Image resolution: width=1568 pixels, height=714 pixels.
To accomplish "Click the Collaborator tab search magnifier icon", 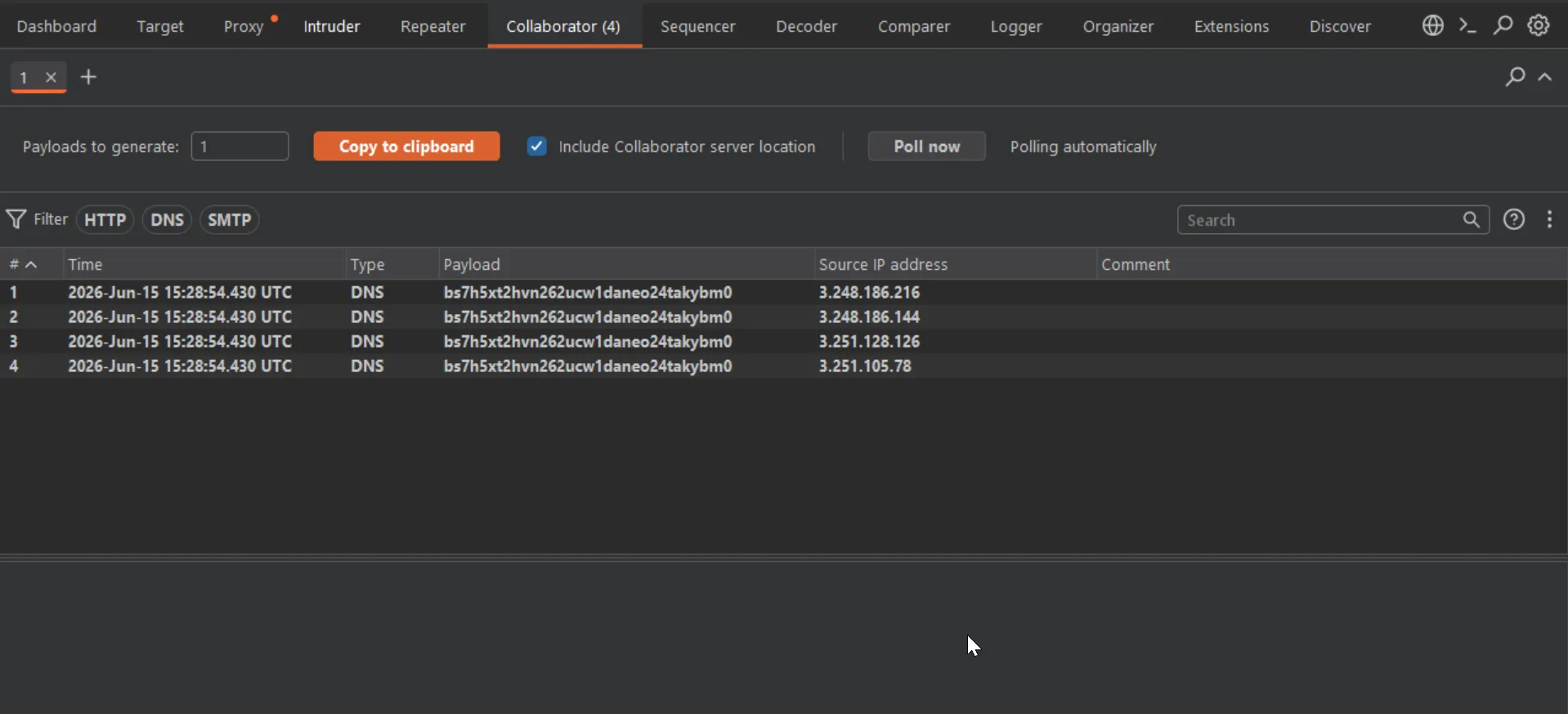I will pos(1515,77).
